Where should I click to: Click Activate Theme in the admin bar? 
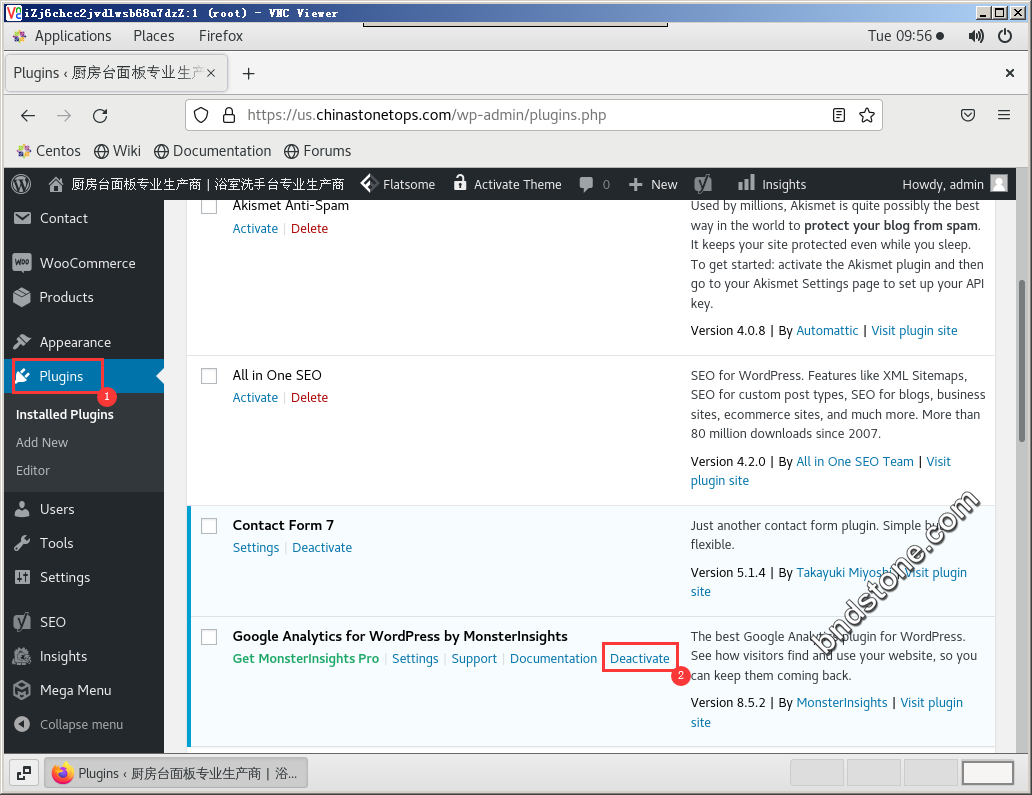click(507, 184)
